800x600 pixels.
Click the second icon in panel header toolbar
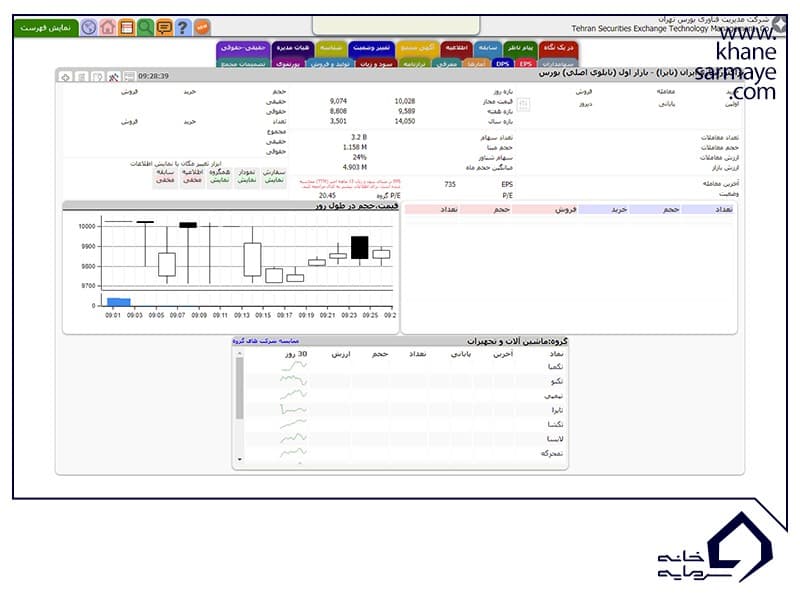pos(81,77)
